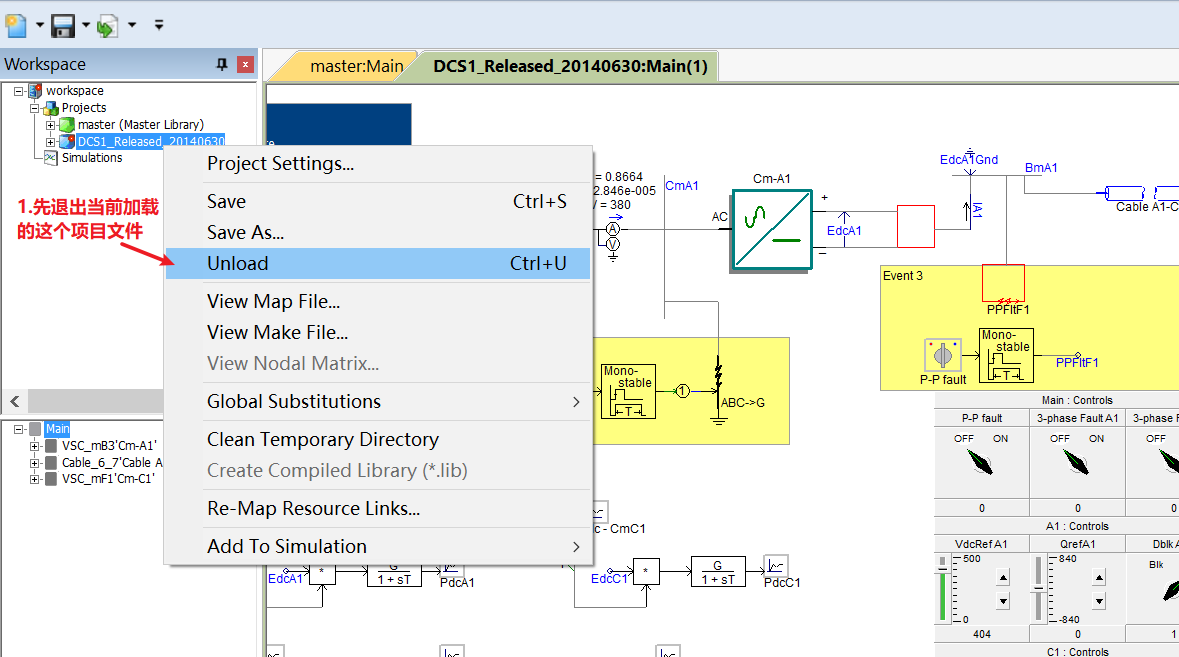Pin the Workspace panel

(222, 65)
